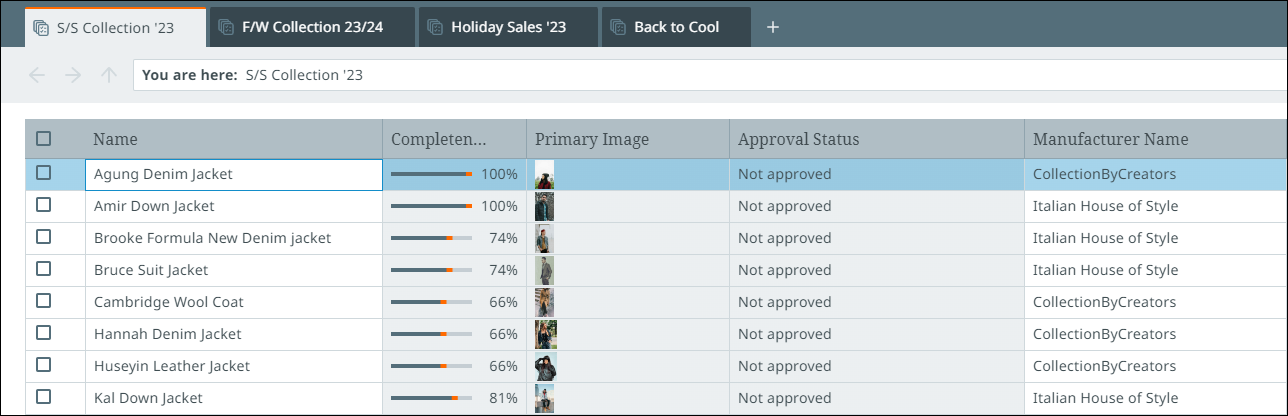1288x416 pixels.
Task: Check the Agung Denim Jacket row checkbox
Action: click(x=44, y=173)
